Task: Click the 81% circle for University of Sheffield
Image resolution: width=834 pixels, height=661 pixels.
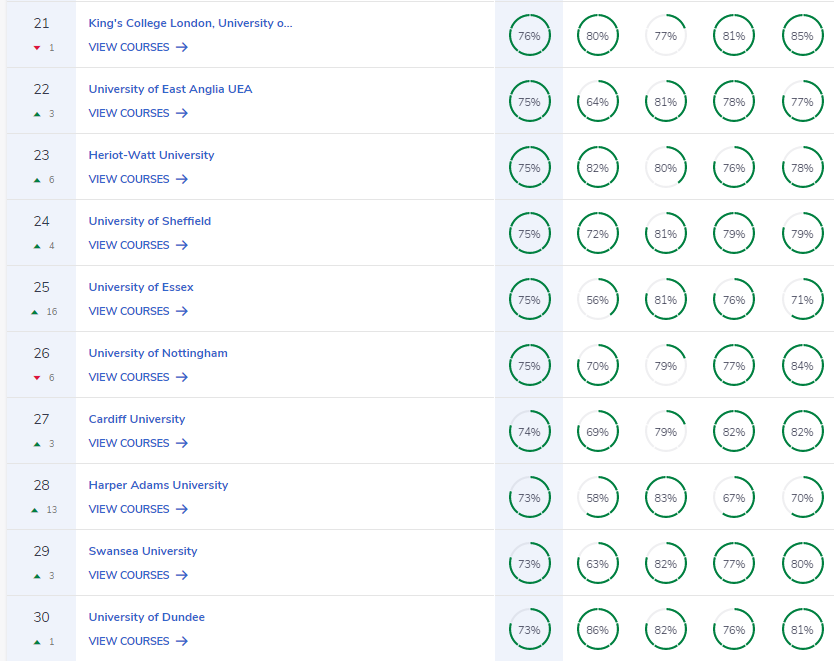Action: tap(666, 233)
